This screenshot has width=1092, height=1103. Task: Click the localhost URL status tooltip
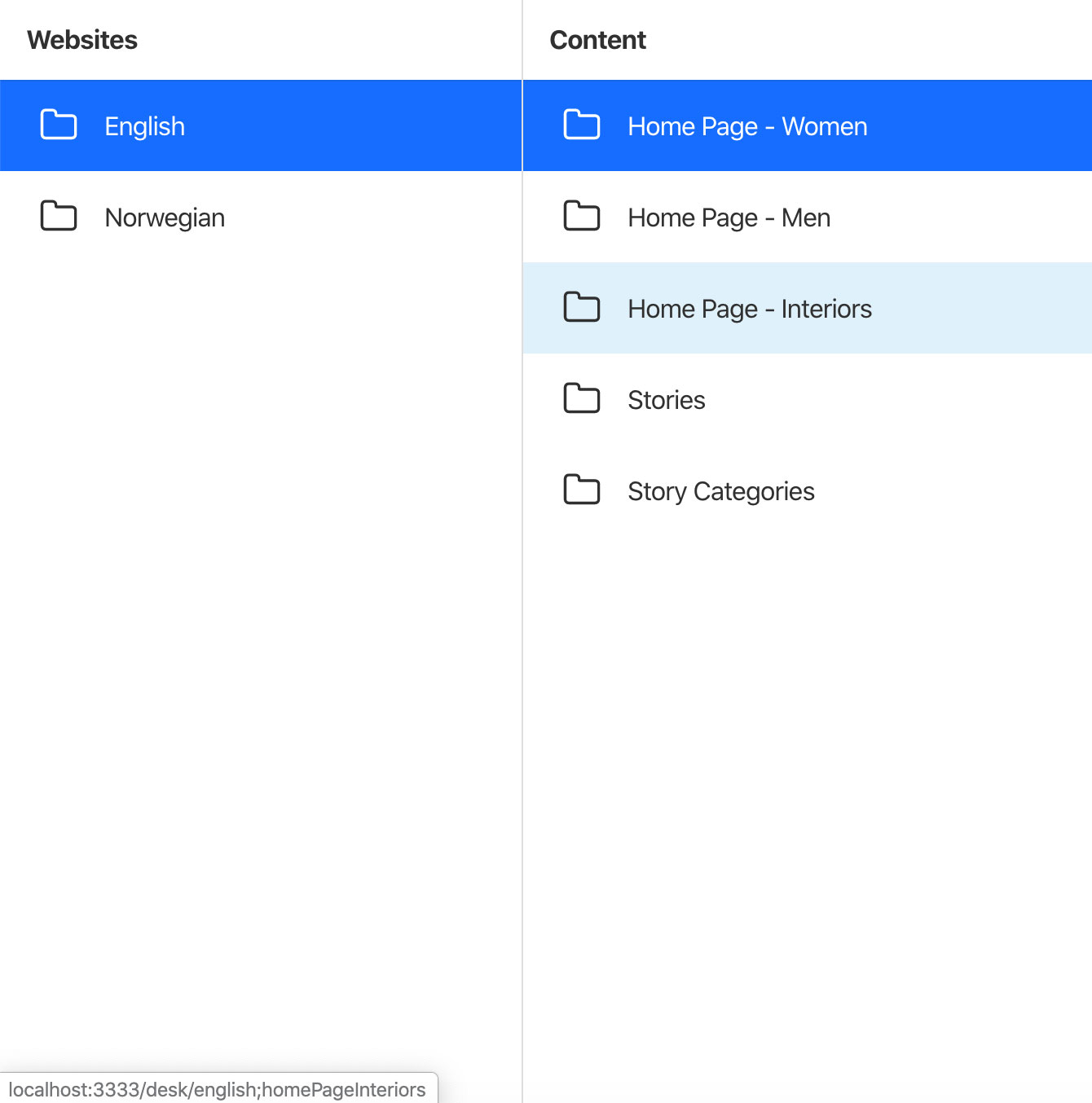point(218,1089)
